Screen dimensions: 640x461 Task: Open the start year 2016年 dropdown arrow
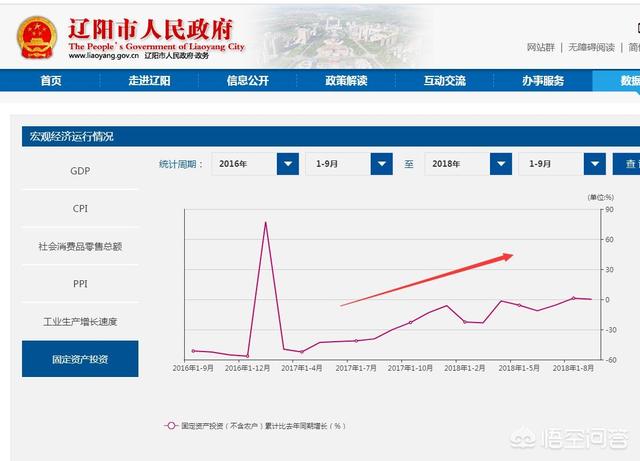coord(288,164)
